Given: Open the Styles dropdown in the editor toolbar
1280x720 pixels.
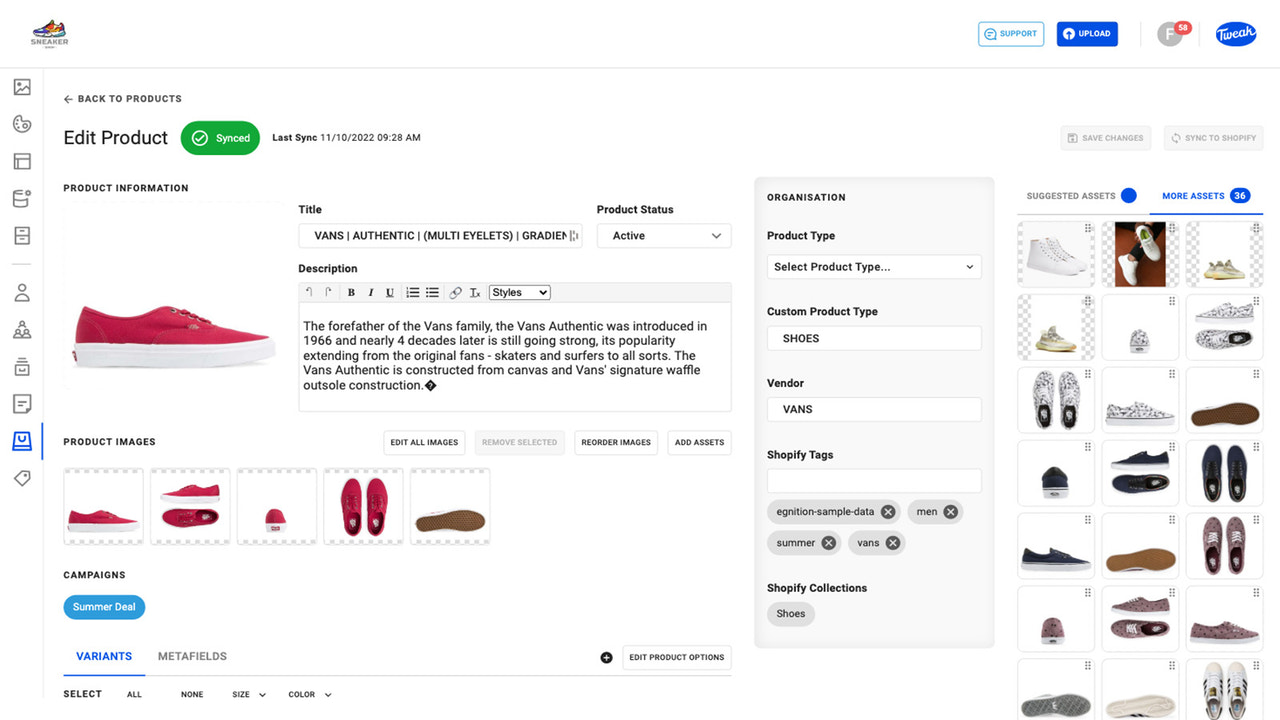Looking at the screenshot, I should [x=519, y=292].
